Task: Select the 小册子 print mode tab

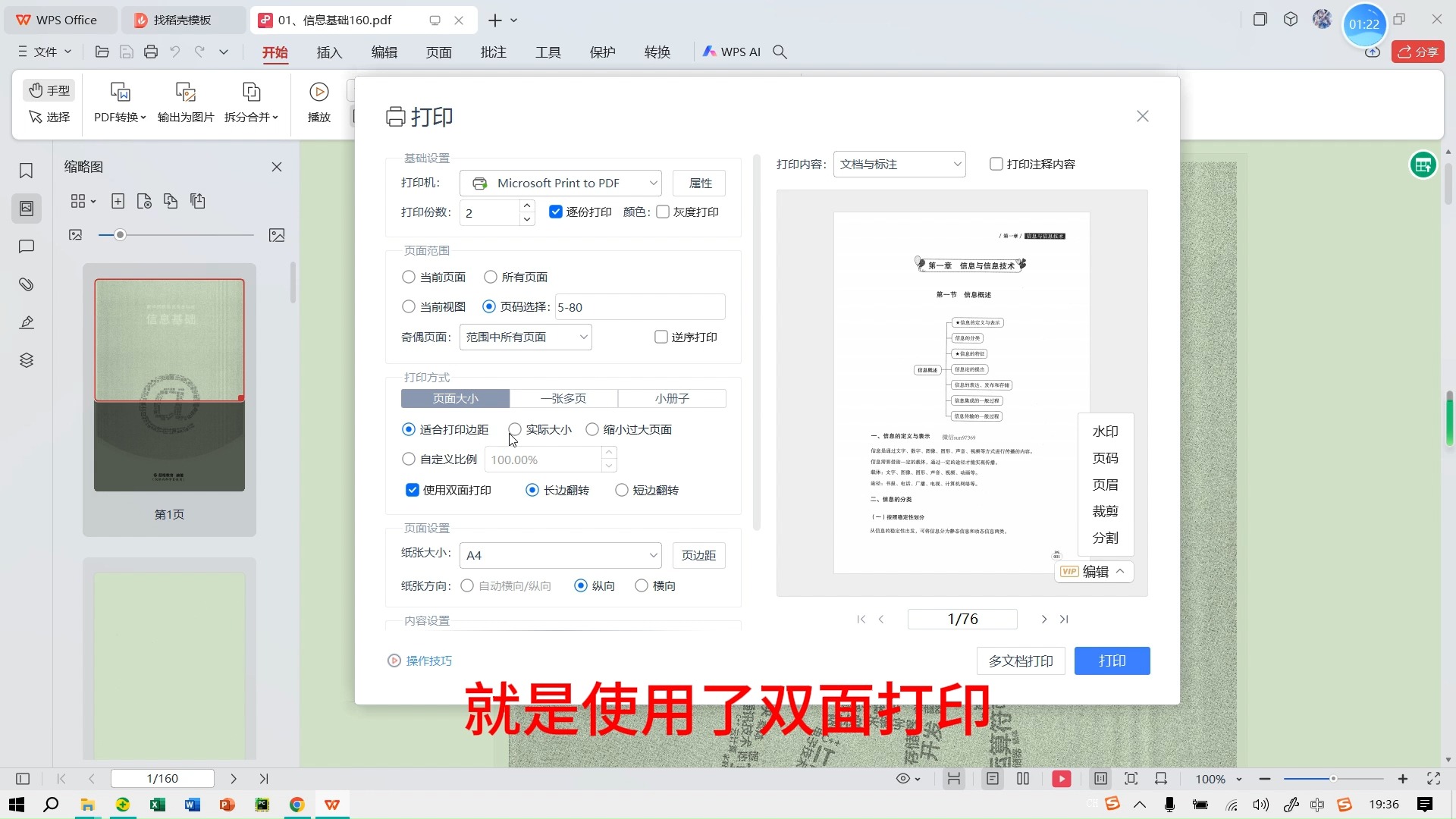Action: click(672, 398)
